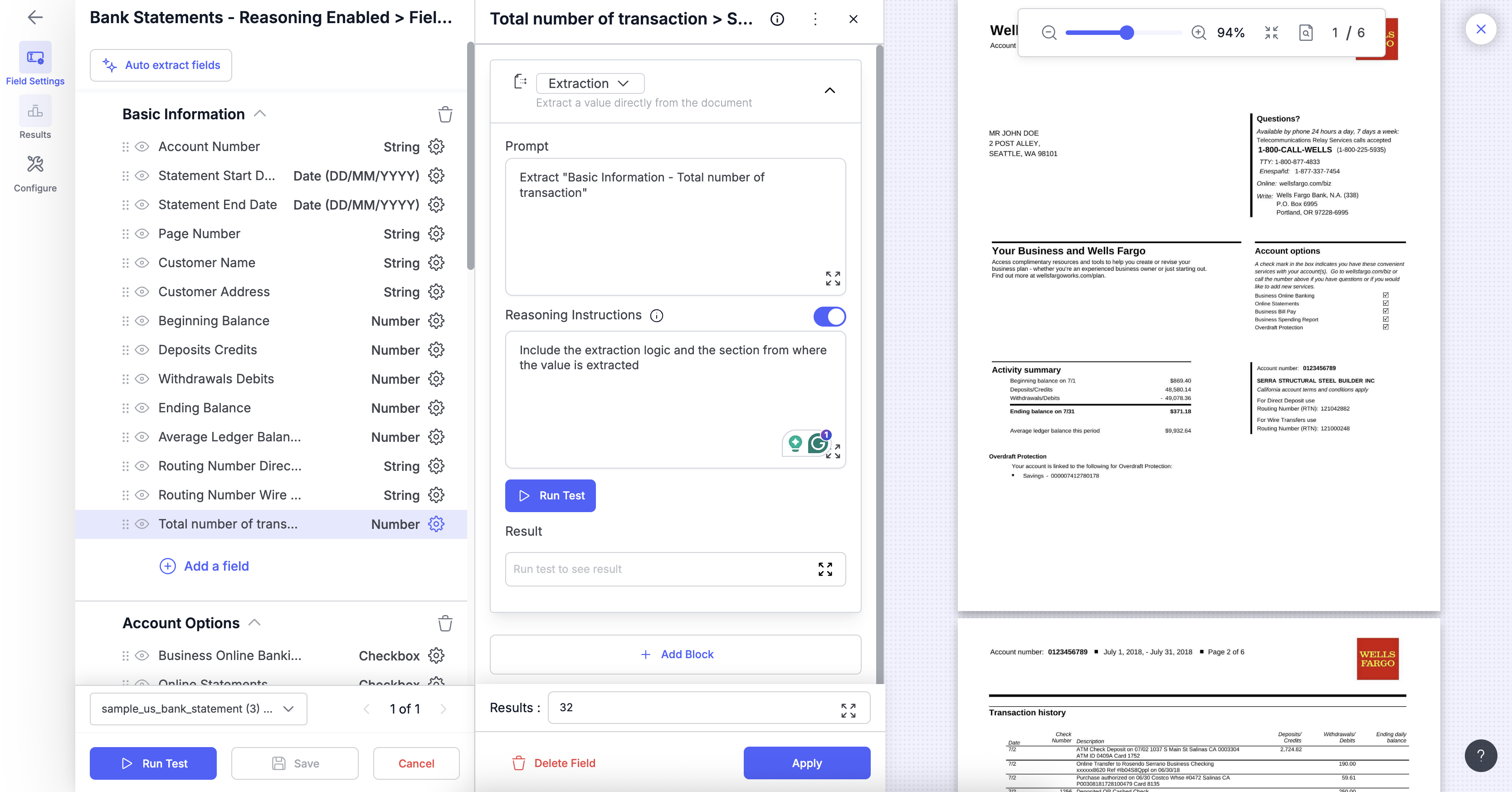Click the fit-to-width collapse icon in viewer
Viewport: 1512px width, 792px height.
click(1271, 33)
